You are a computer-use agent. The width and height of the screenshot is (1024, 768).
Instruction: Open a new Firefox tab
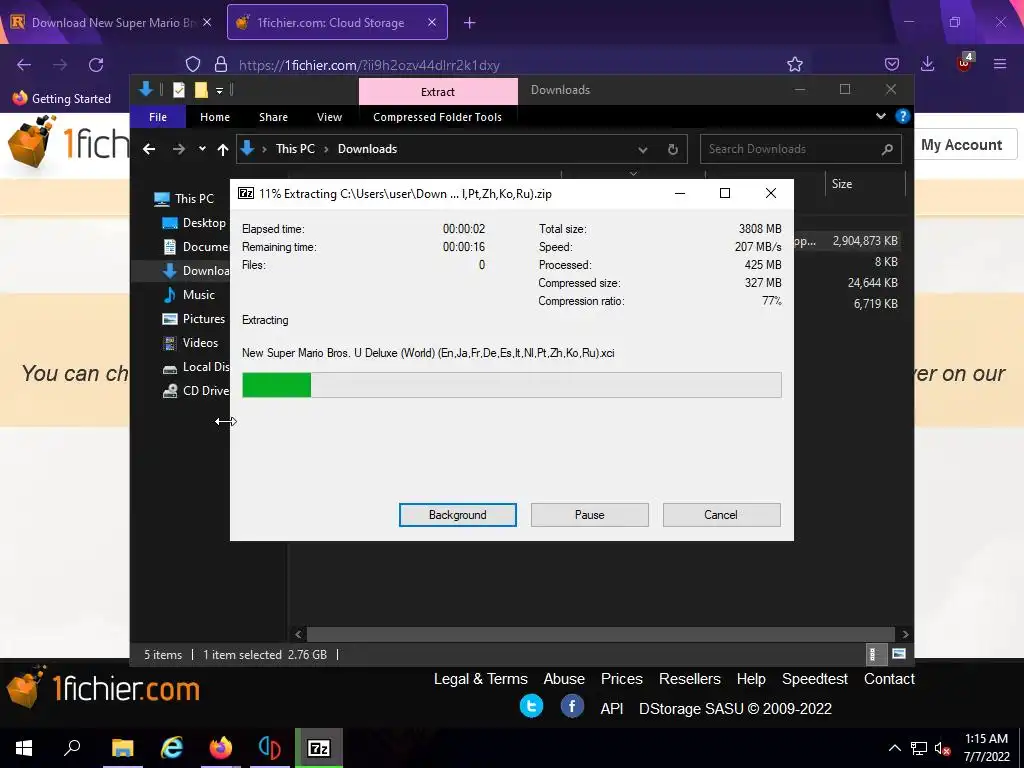pyautogui.click(x=469, y=23)
